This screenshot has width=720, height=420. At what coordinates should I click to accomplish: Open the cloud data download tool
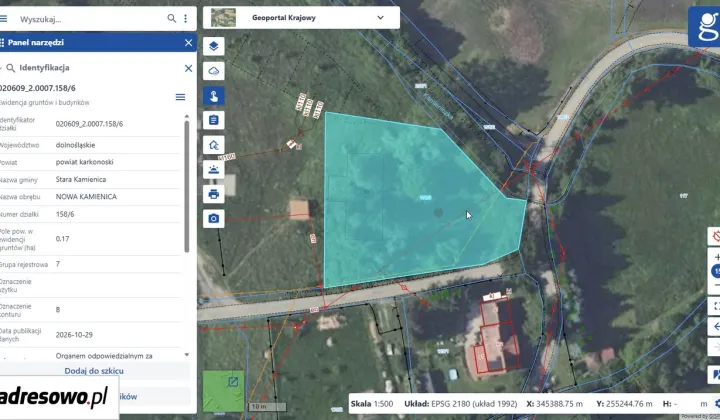[214, 71]
